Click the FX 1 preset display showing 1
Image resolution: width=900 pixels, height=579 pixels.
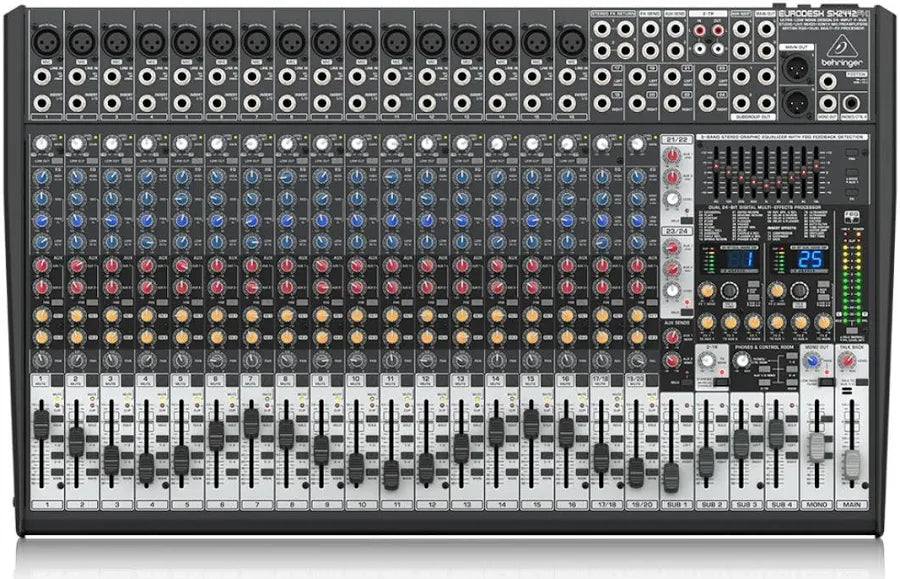[740, 260]
